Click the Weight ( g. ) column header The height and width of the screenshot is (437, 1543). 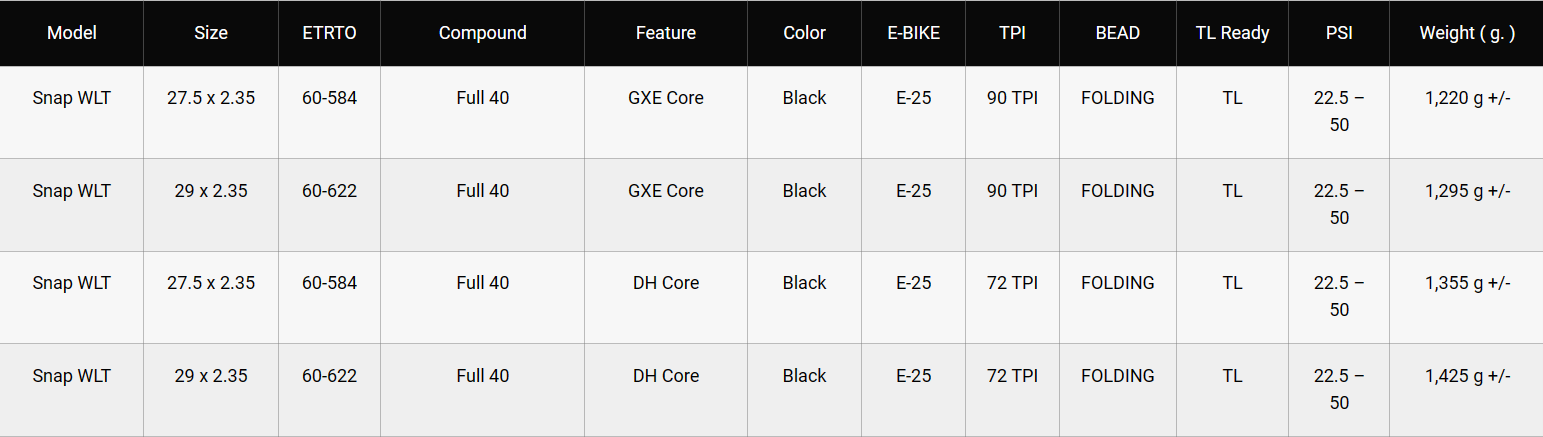(x=1467, y=33)
